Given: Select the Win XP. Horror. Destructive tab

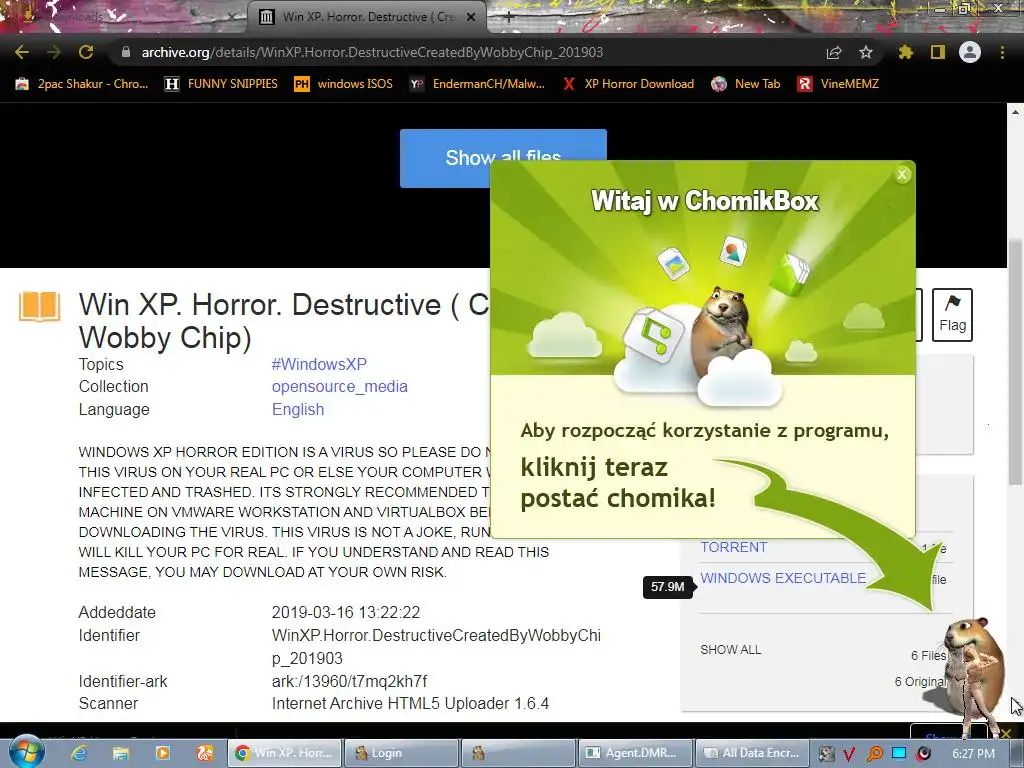Looking at the screenshot, I should pos(366,17).
